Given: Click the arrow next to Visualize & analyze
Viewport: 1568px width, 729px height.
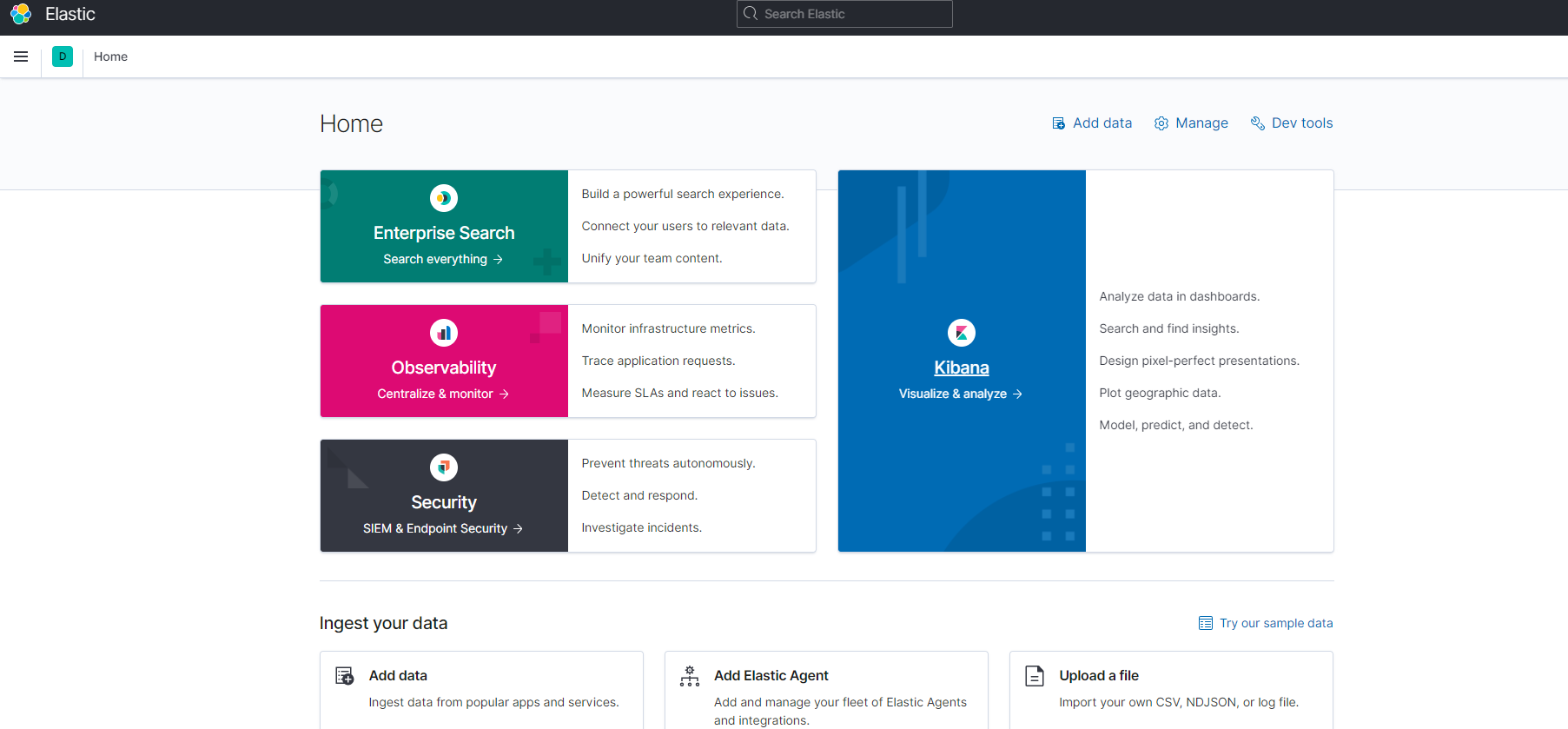Looking at the screenshot, I should click(1017, 394).
